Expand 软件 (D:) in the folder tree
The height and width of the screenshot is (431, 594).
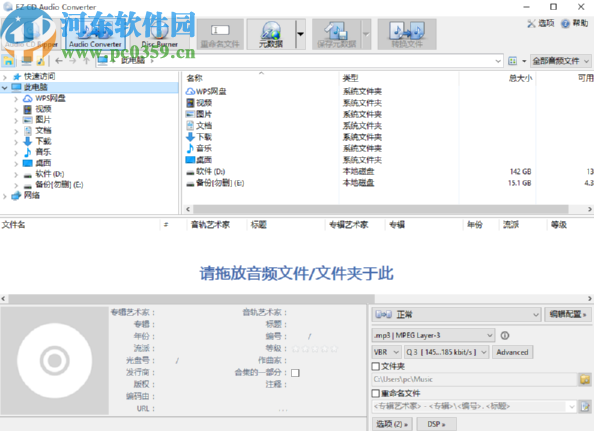(16, 175)
